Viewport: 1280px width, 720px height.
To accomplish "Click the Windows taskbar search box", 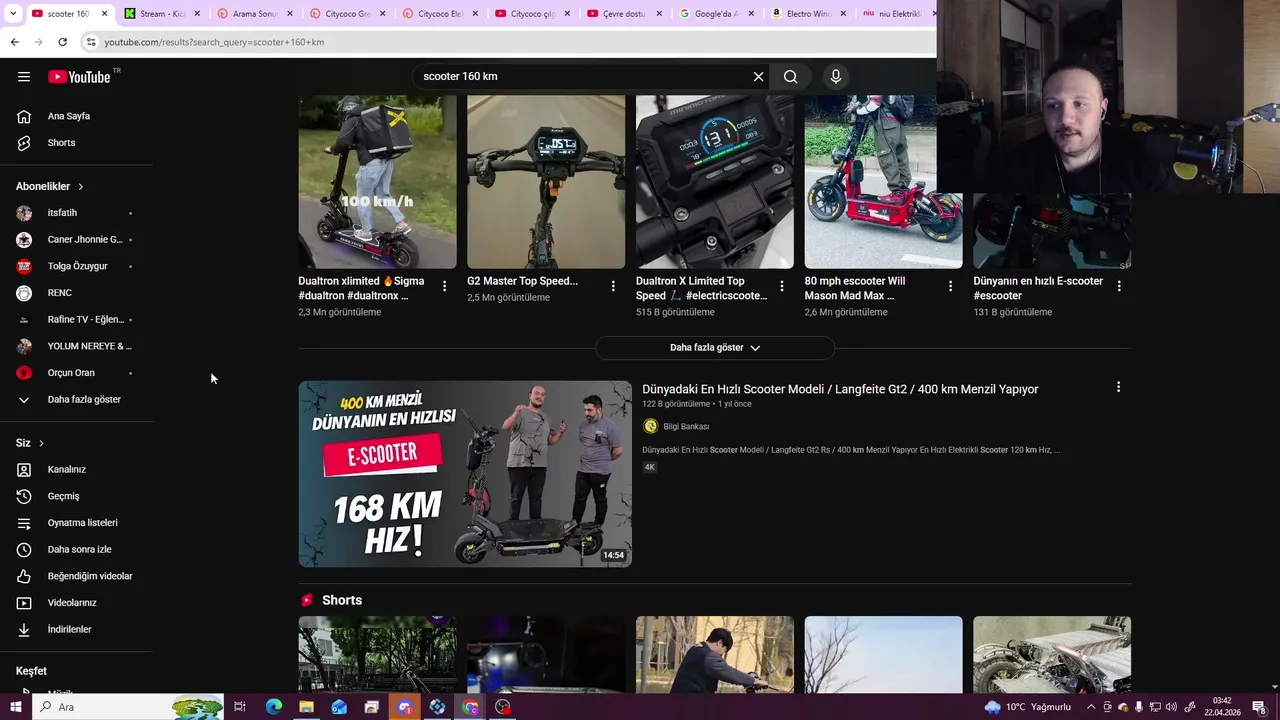I will (x=130, y=707).
